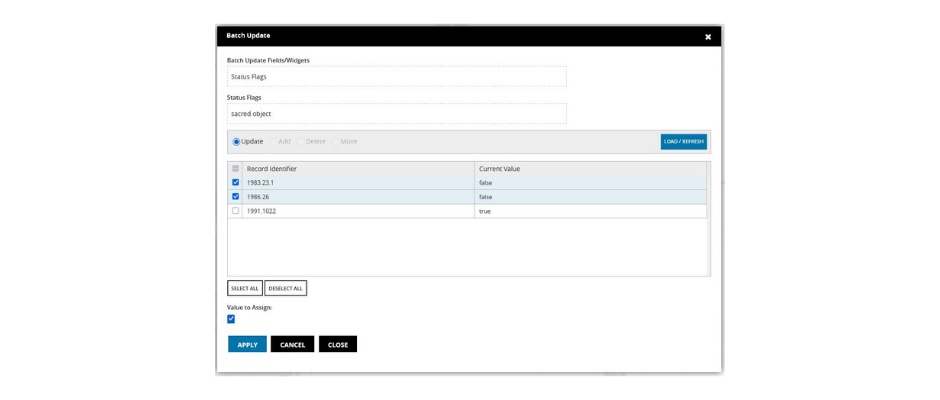Click the Batch Update Fields/Widgets input box
The image size is (940, 400).
pyautogui.click(x=396, y=77)
